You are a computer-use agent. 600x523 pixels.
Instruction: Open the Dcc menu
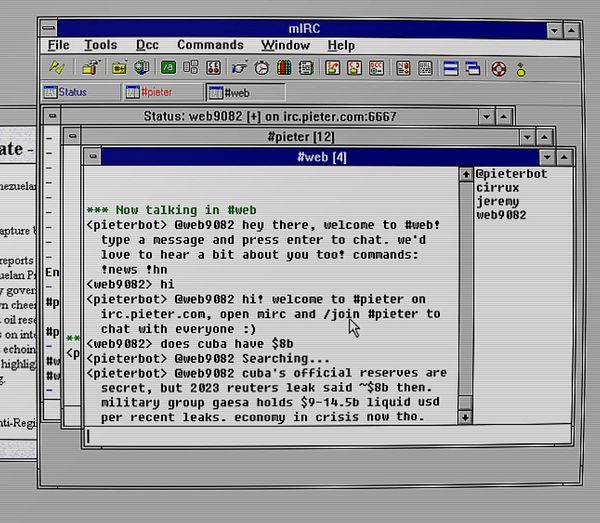(147, 45)
